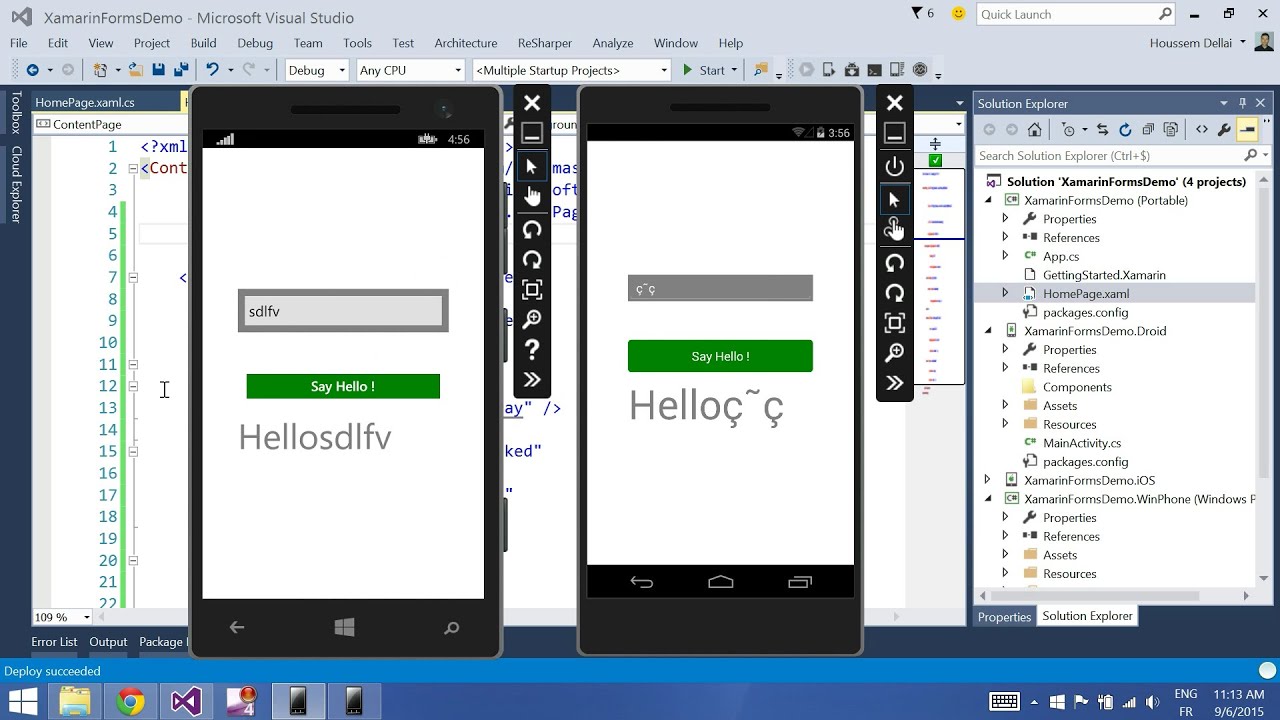Open zoom control on Android emulator toolbar
1280x720 pixels.
pos(895,353)
